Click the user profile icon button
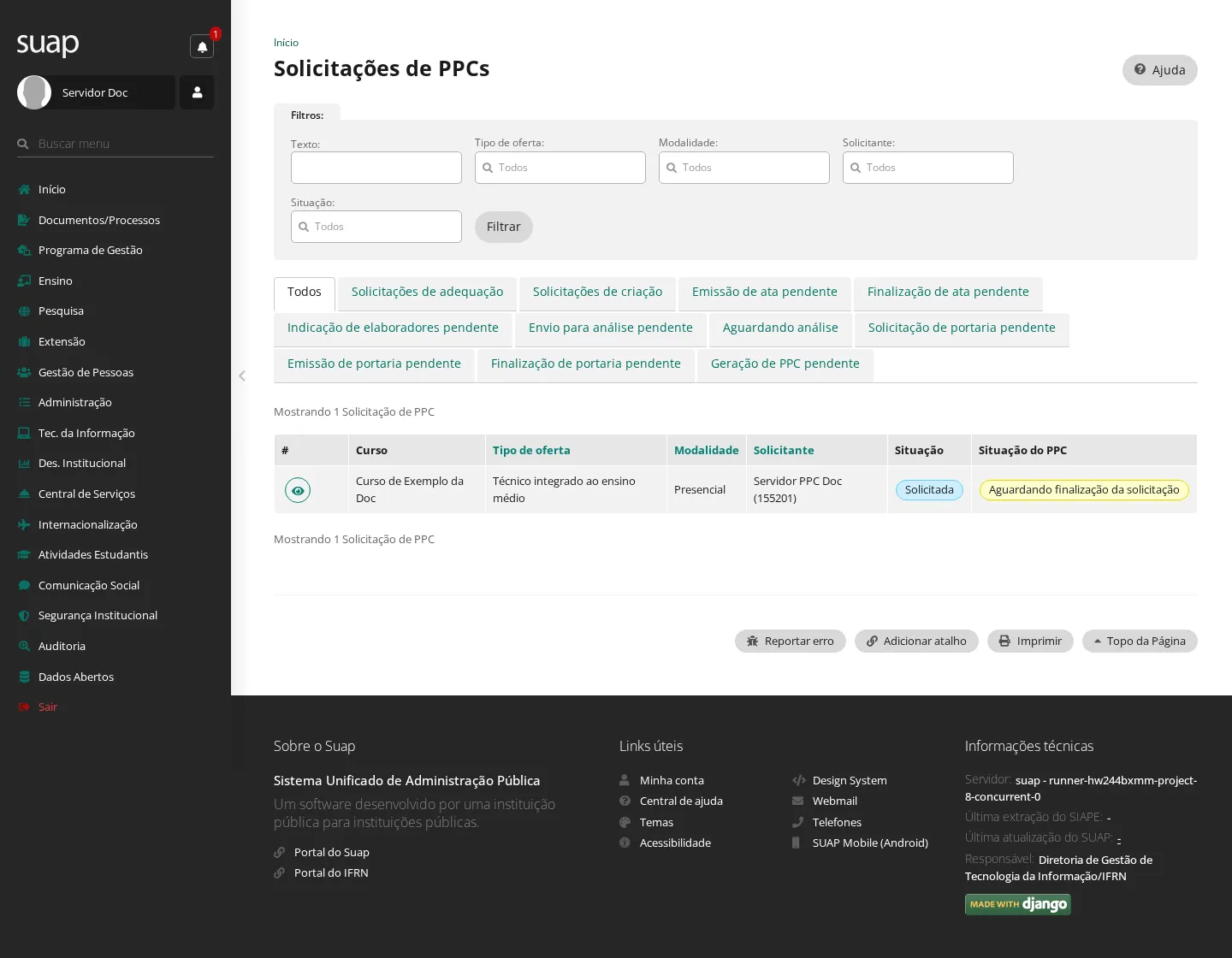The image size is (1232, 958). tap(197, 92)
